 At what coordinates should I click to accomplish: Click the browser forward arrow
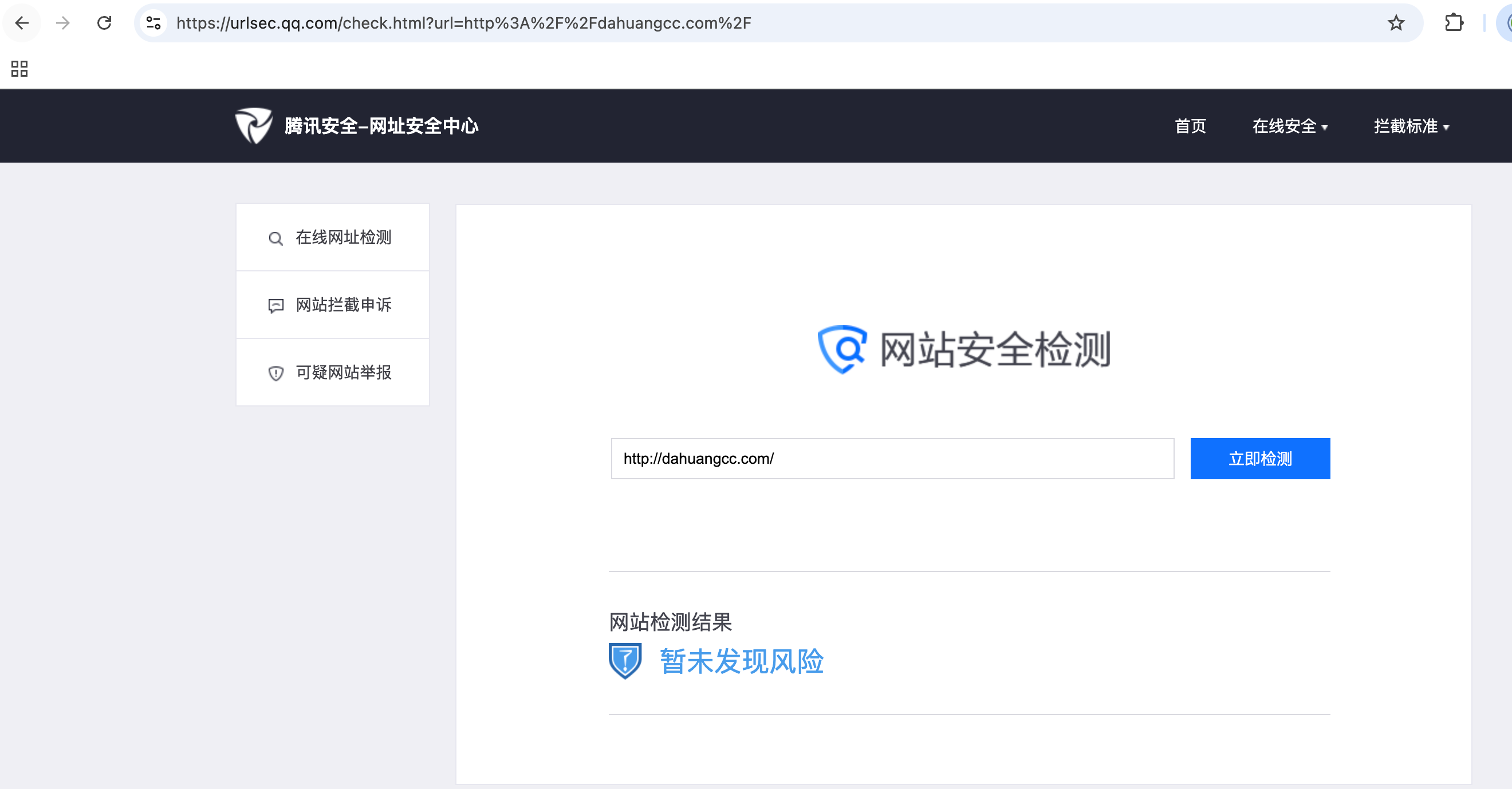pyautogui.click(x=63, y=23)
